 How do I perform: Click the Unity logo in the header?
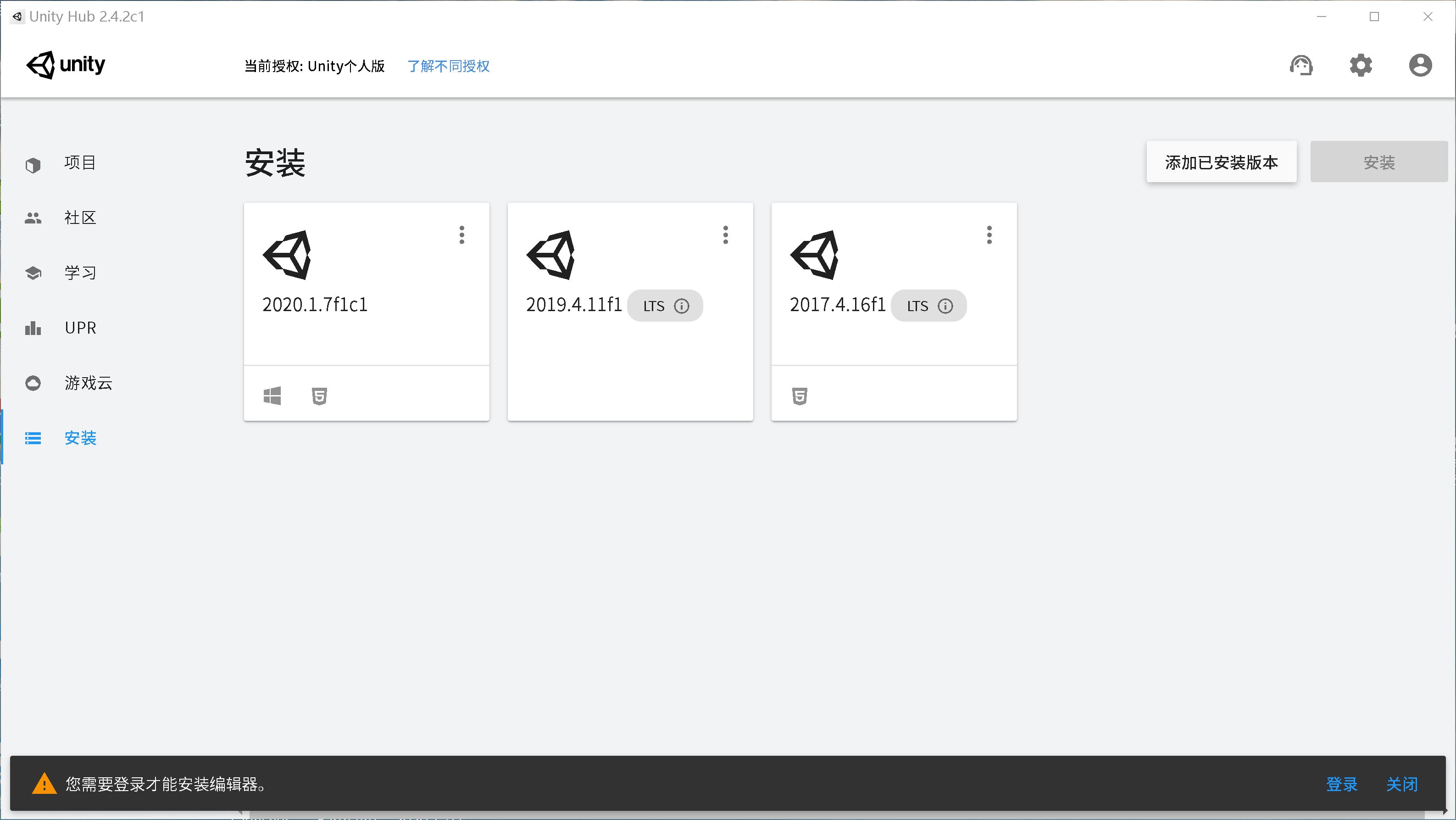click(66, 65)
